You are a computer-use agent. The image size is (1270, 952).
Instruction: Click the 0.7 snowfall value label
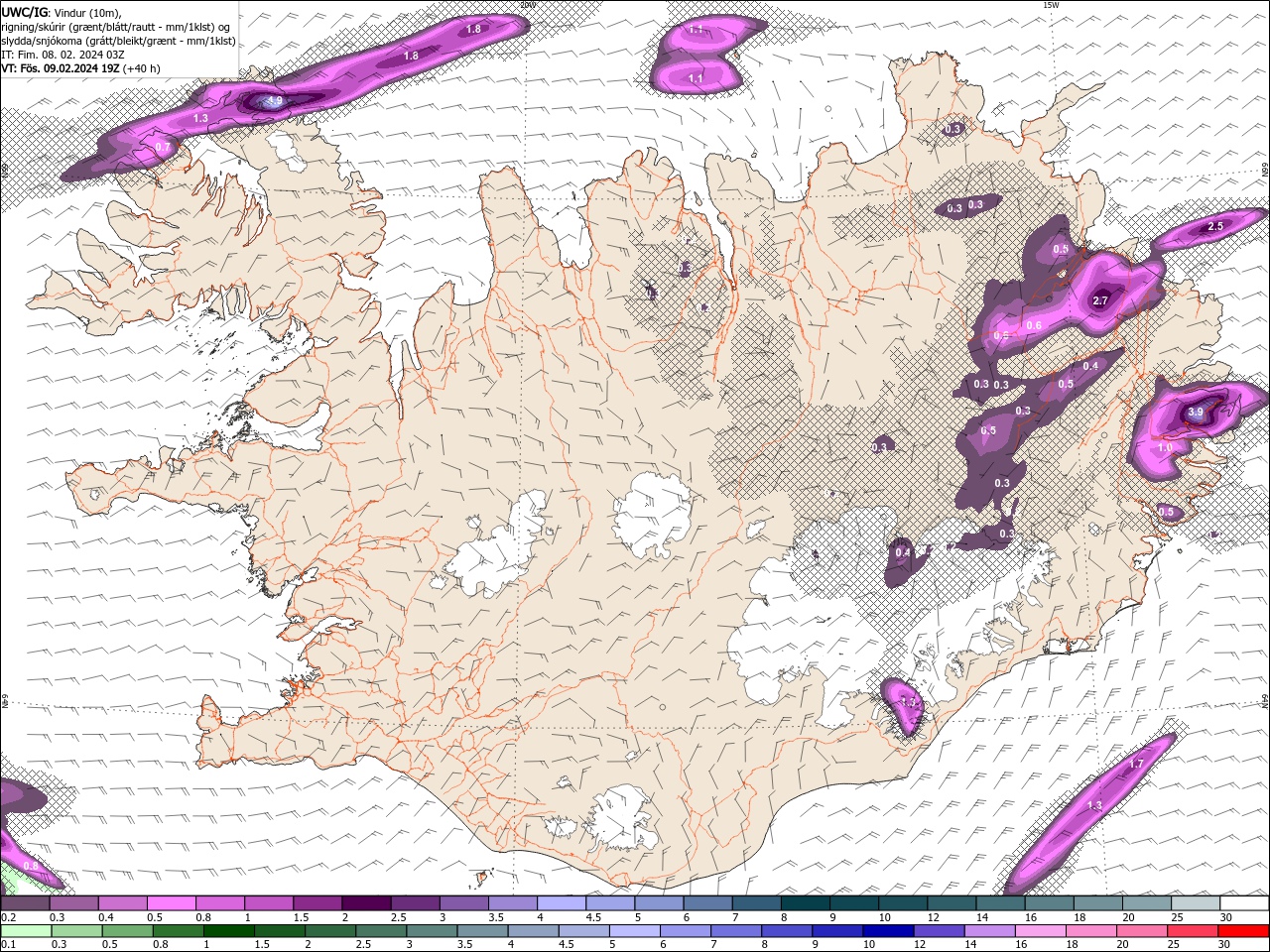(164, 148)
